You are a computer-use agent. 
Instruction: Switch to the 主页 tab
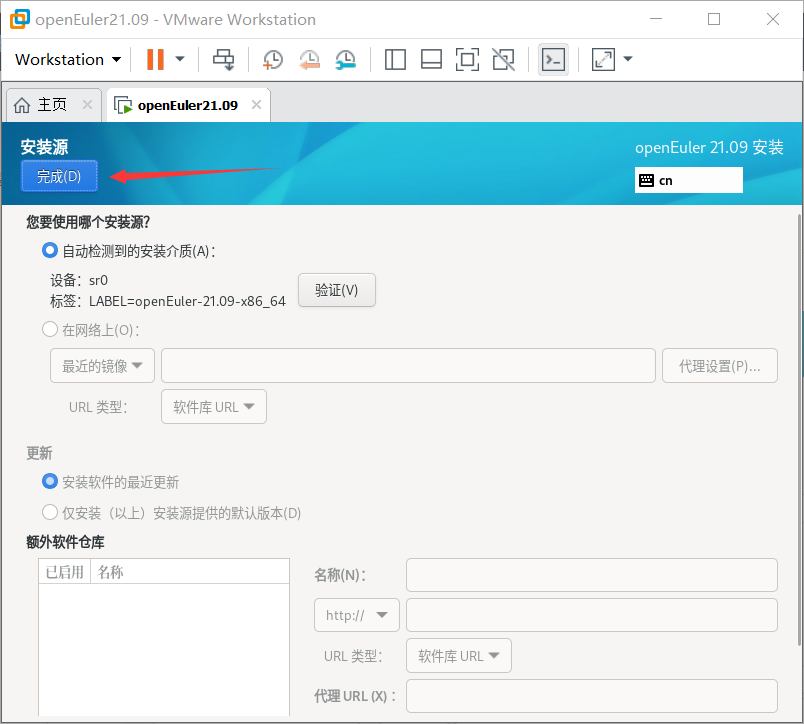[53, 105]
